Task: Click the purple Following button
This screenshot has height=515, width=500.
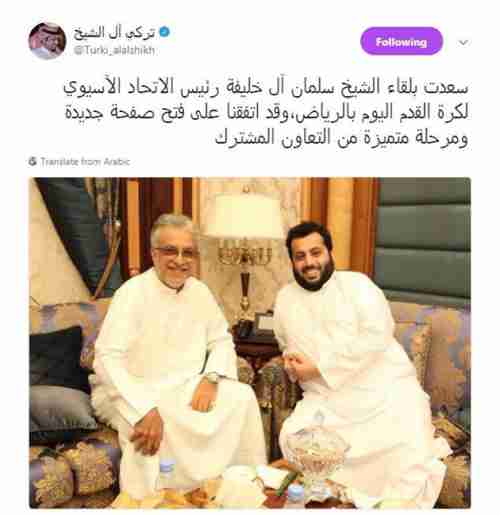Action: point(401,42)
